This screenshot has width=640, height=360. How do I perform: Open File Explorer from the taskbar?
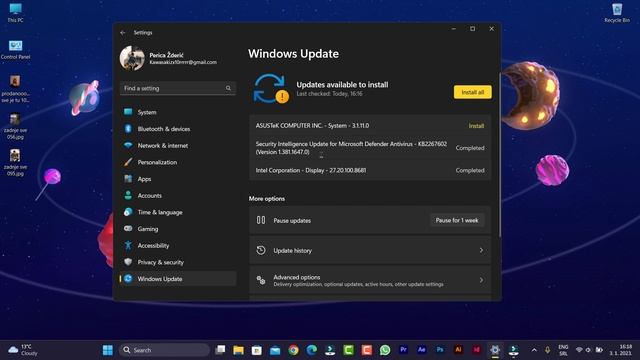click(x=238, y=350)
